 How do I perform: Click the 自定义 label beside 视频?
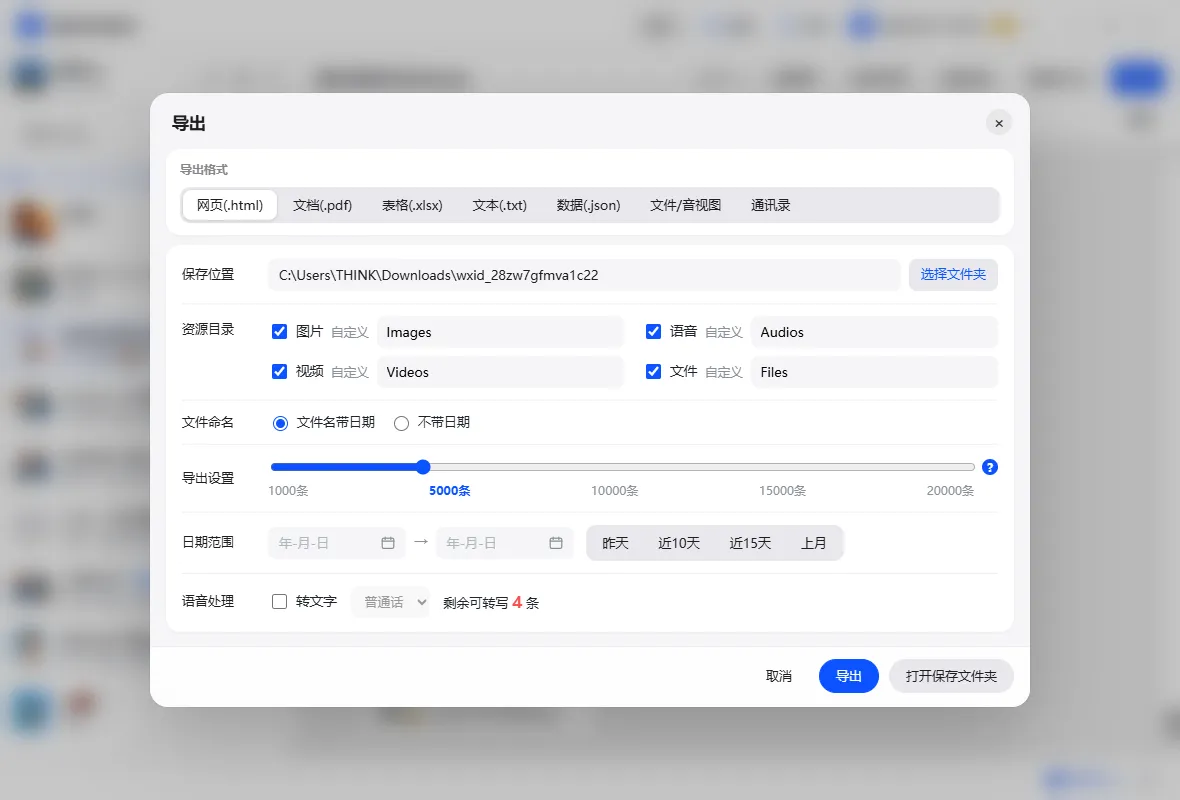(x=350, y=372)
